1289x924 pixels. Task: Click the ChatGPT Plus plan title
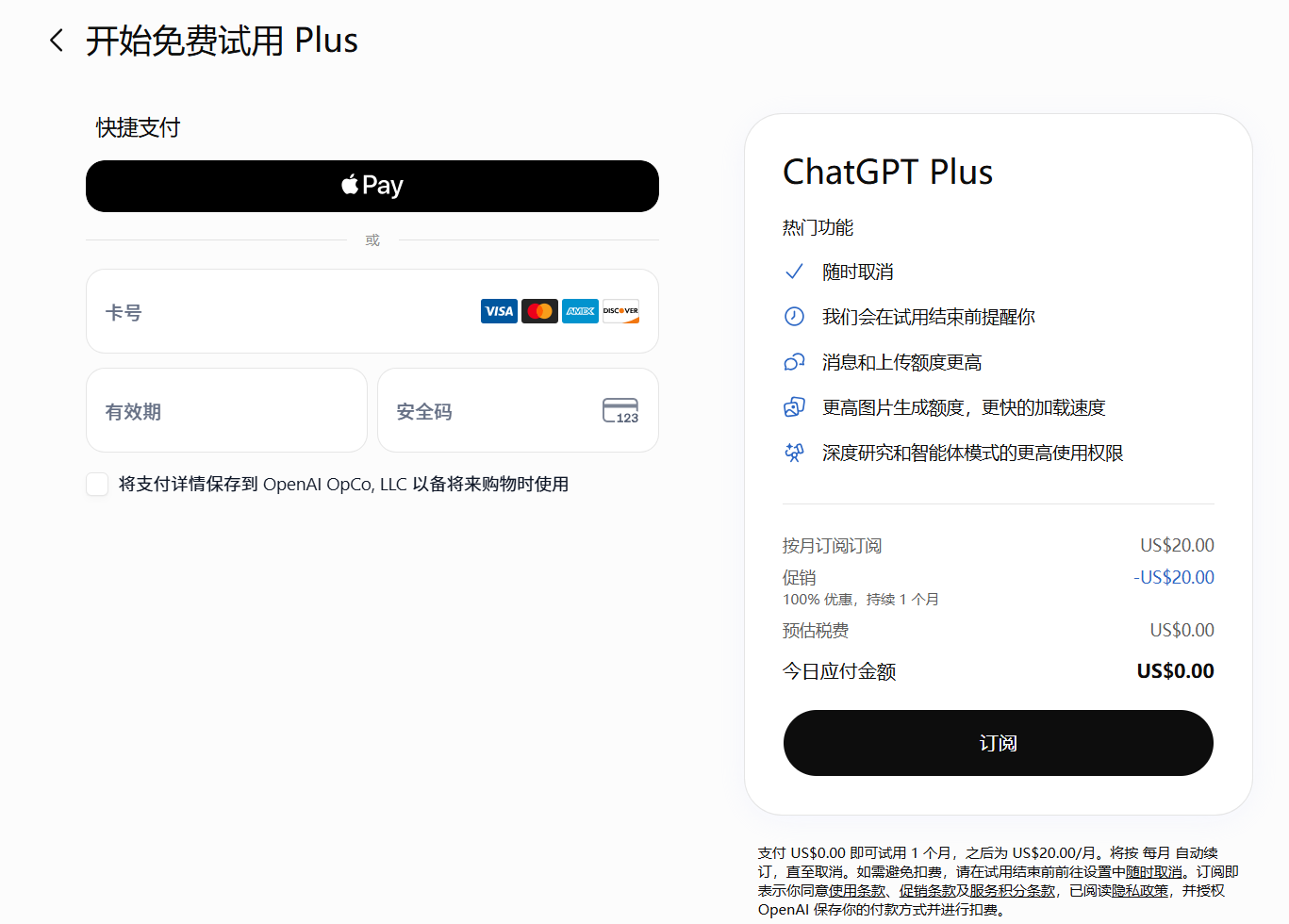pyautogui.click(x=888, y=172)
